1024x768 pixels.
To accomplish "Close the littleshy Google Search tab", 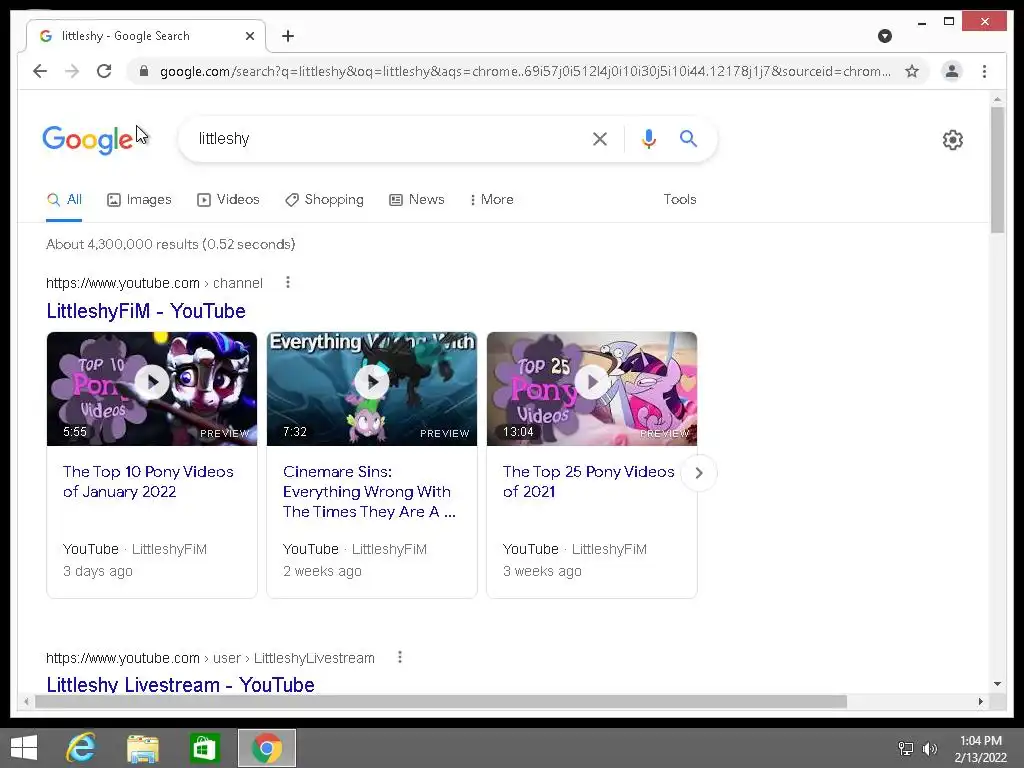I will (249, 36).
